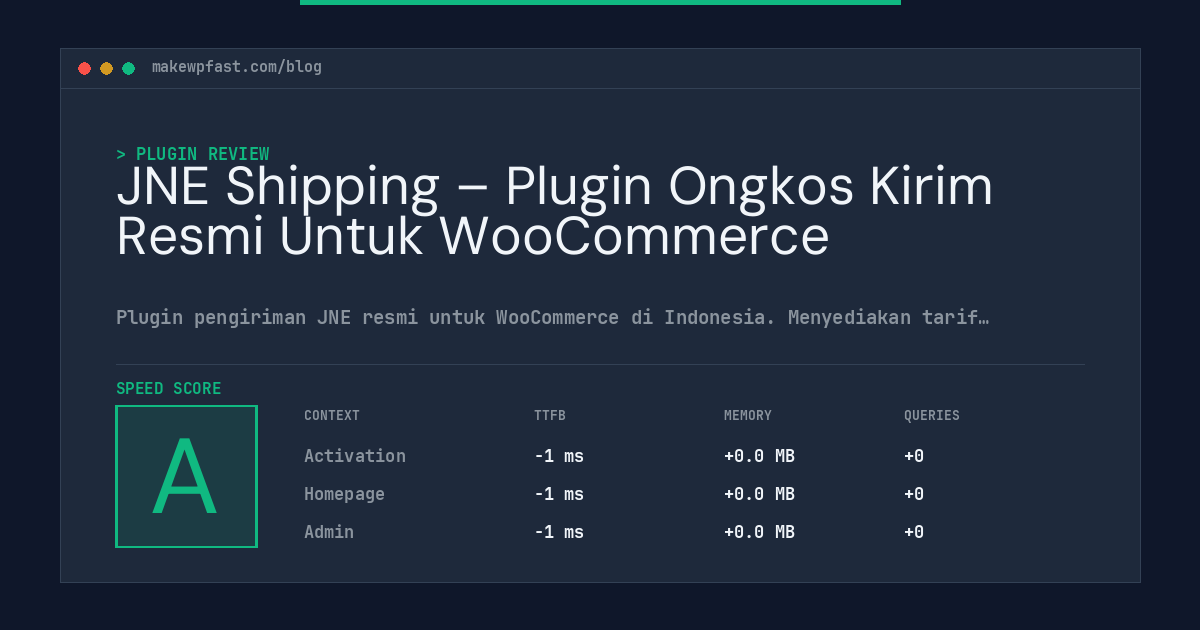Click the makewpfast.com/blog address text
The width and height of the screenshot is (1200, 630).
point(237,67)
